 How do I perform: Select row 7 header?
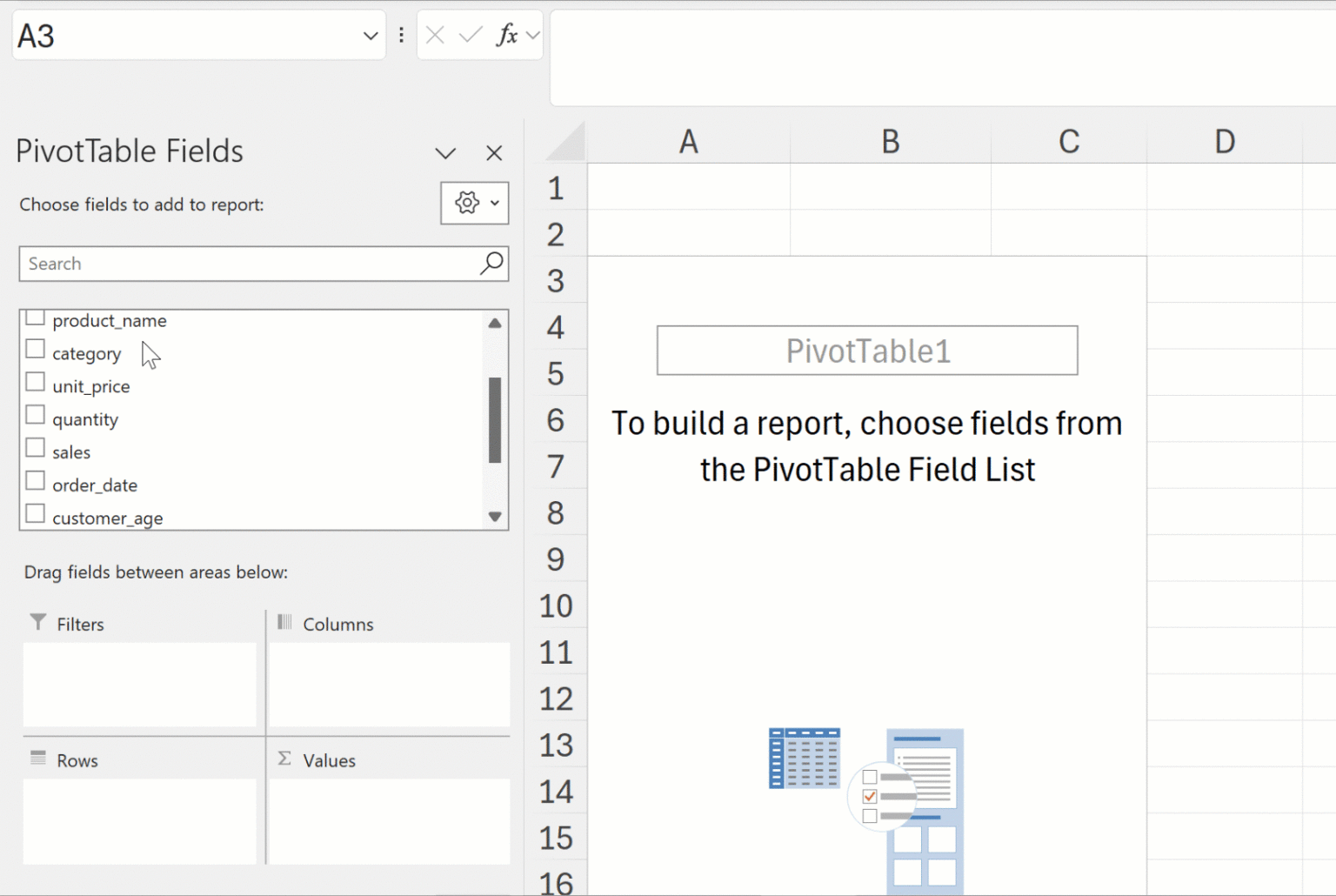[x=556, y=467]
